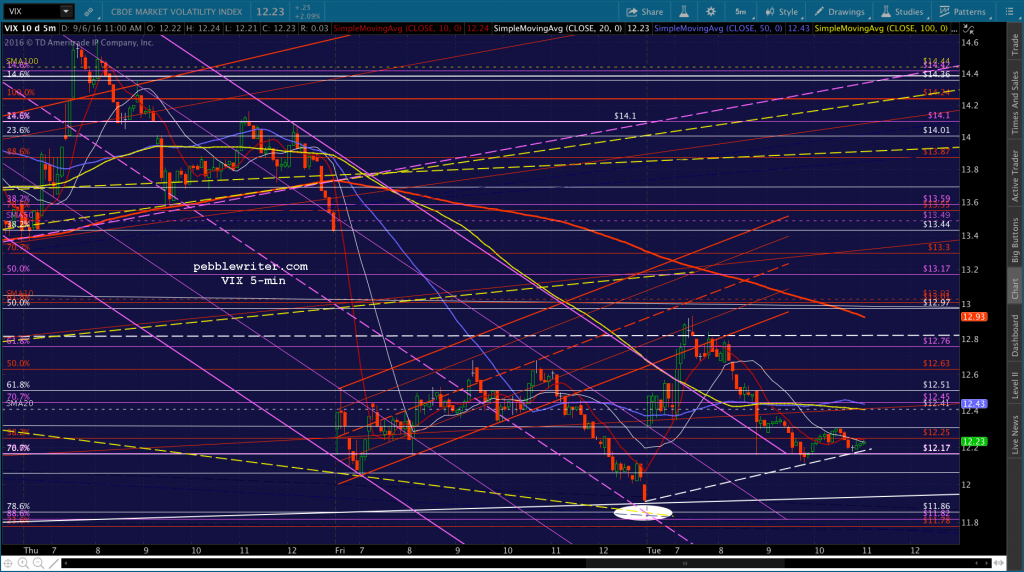Click the 'D: 9/6/16 11:00 AM' date readout

coord(101,28)
